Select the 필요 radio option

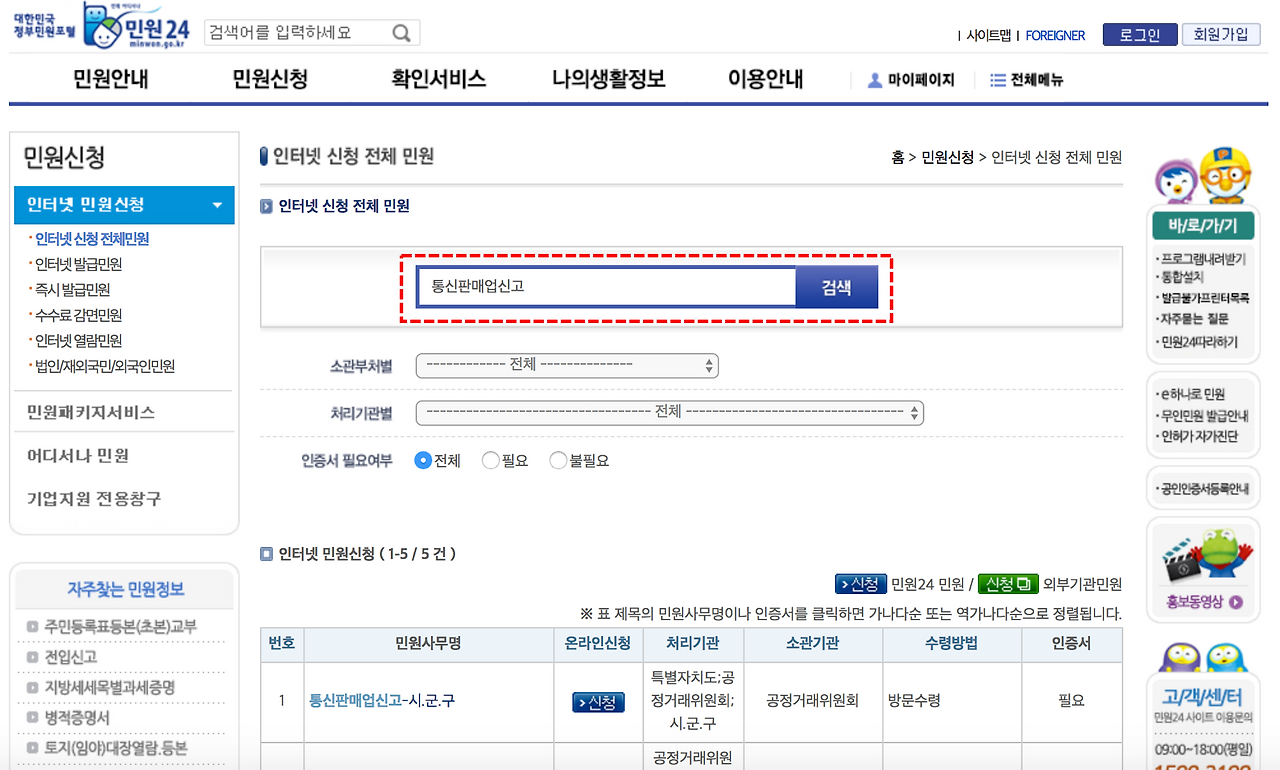coord(490,461)
